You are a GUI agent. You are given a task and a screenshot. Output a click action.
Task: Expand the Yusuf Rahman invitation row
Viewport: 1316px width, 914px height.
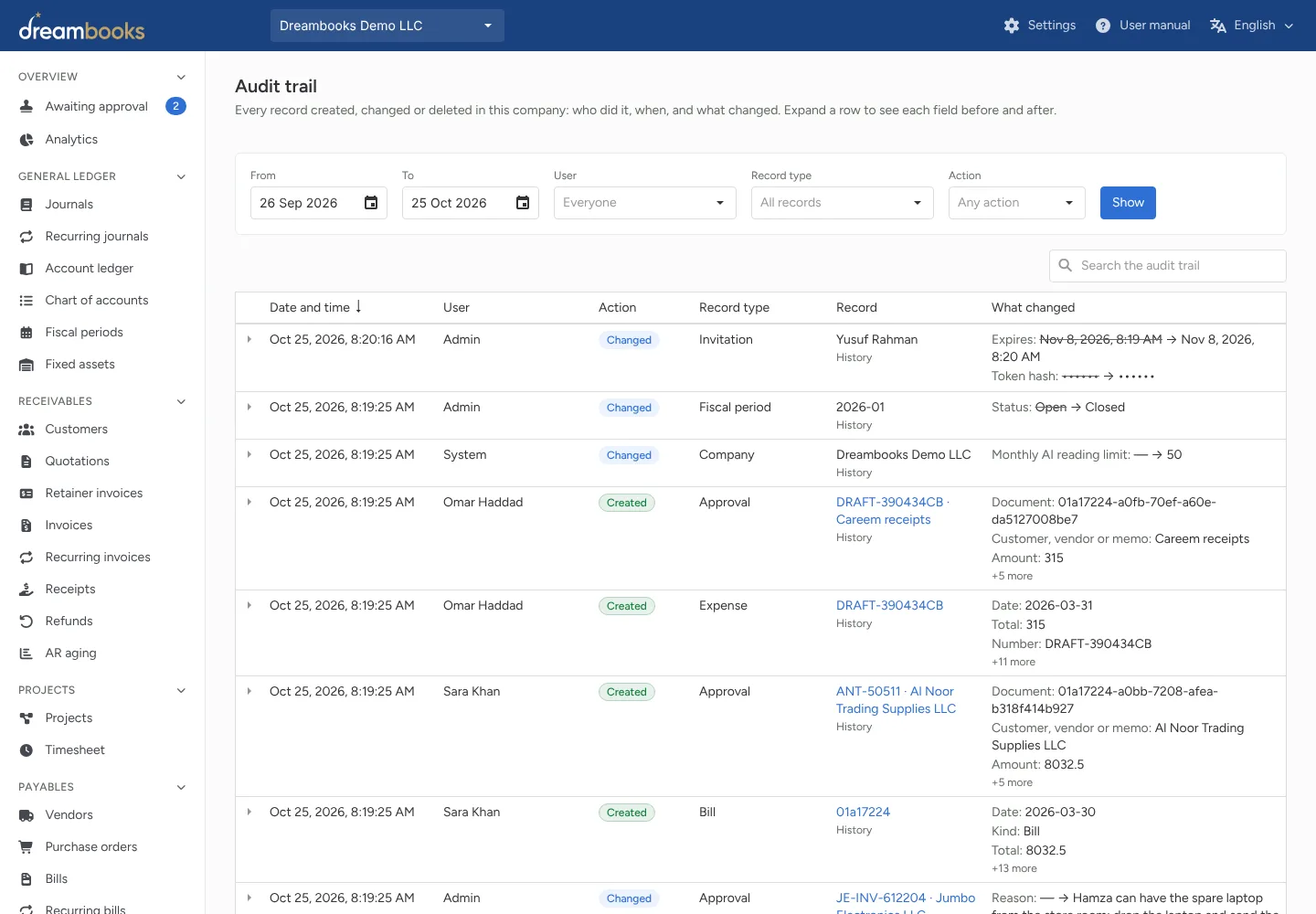pyautogui.click(x=249, y=340)
